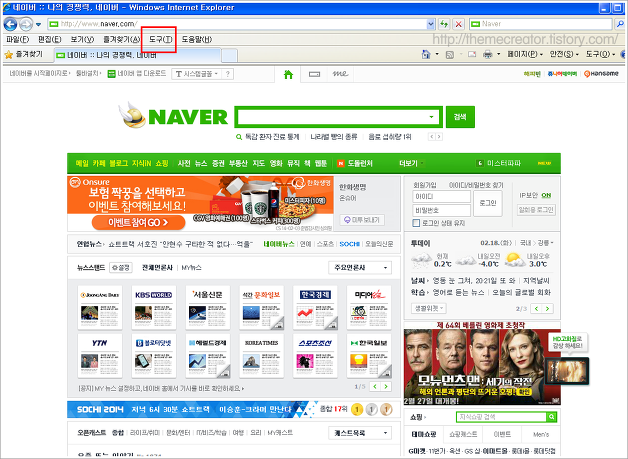Click the 네이버 앱 다운로드 green icon link

point(137,74)
